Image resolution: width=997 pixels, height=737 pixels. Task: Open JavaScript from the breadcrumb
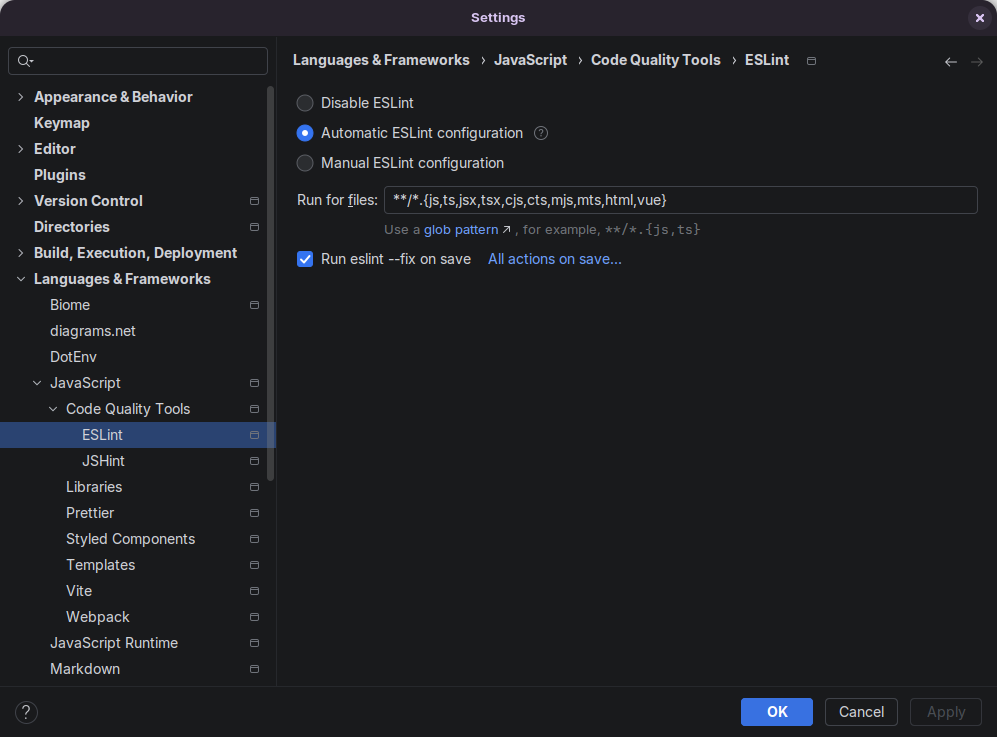click(530, 60)
